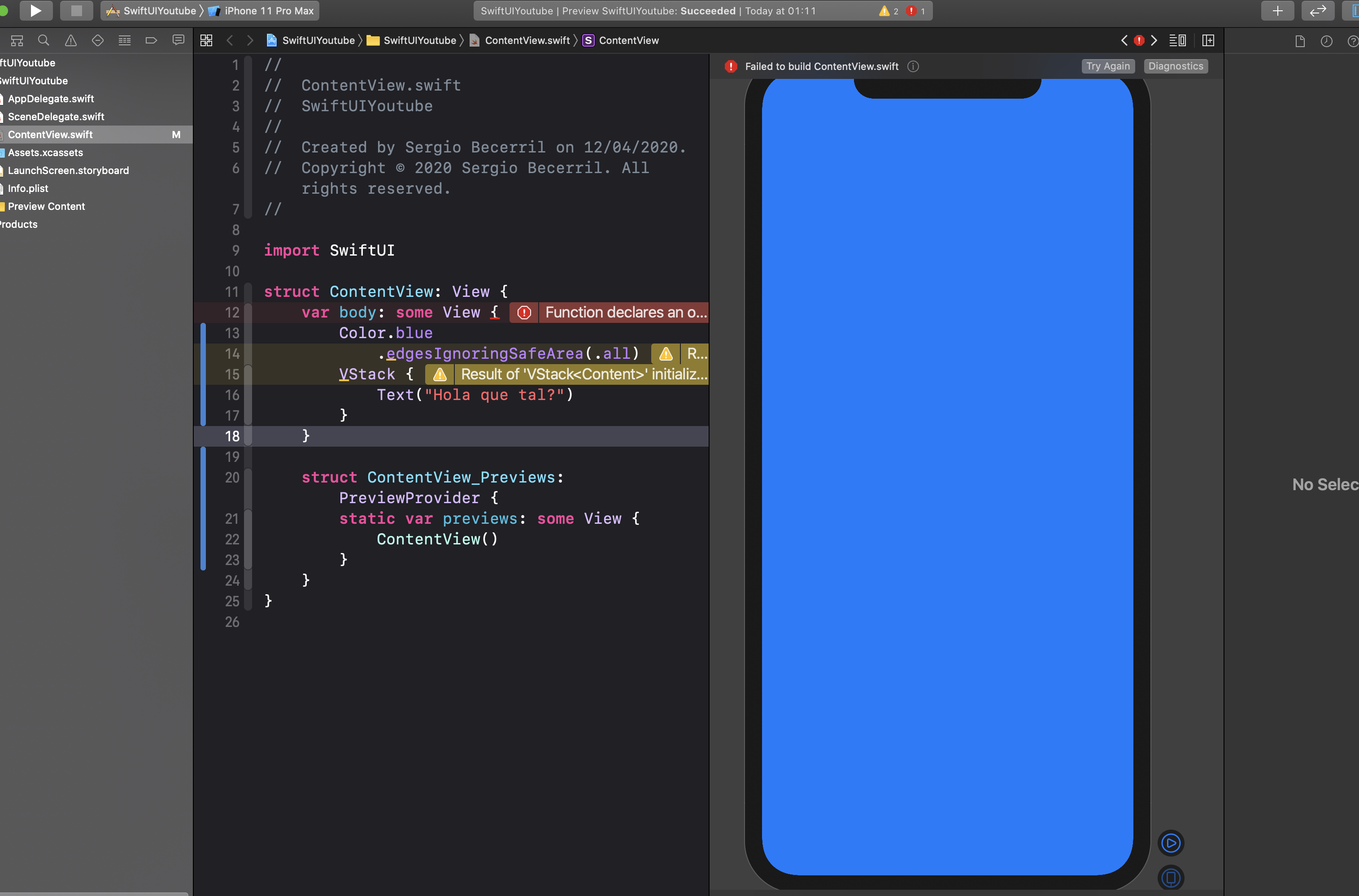Start Live Preview with canvas play button
This screenshot has height=896, width=1359.
(x=1171, y=842)
